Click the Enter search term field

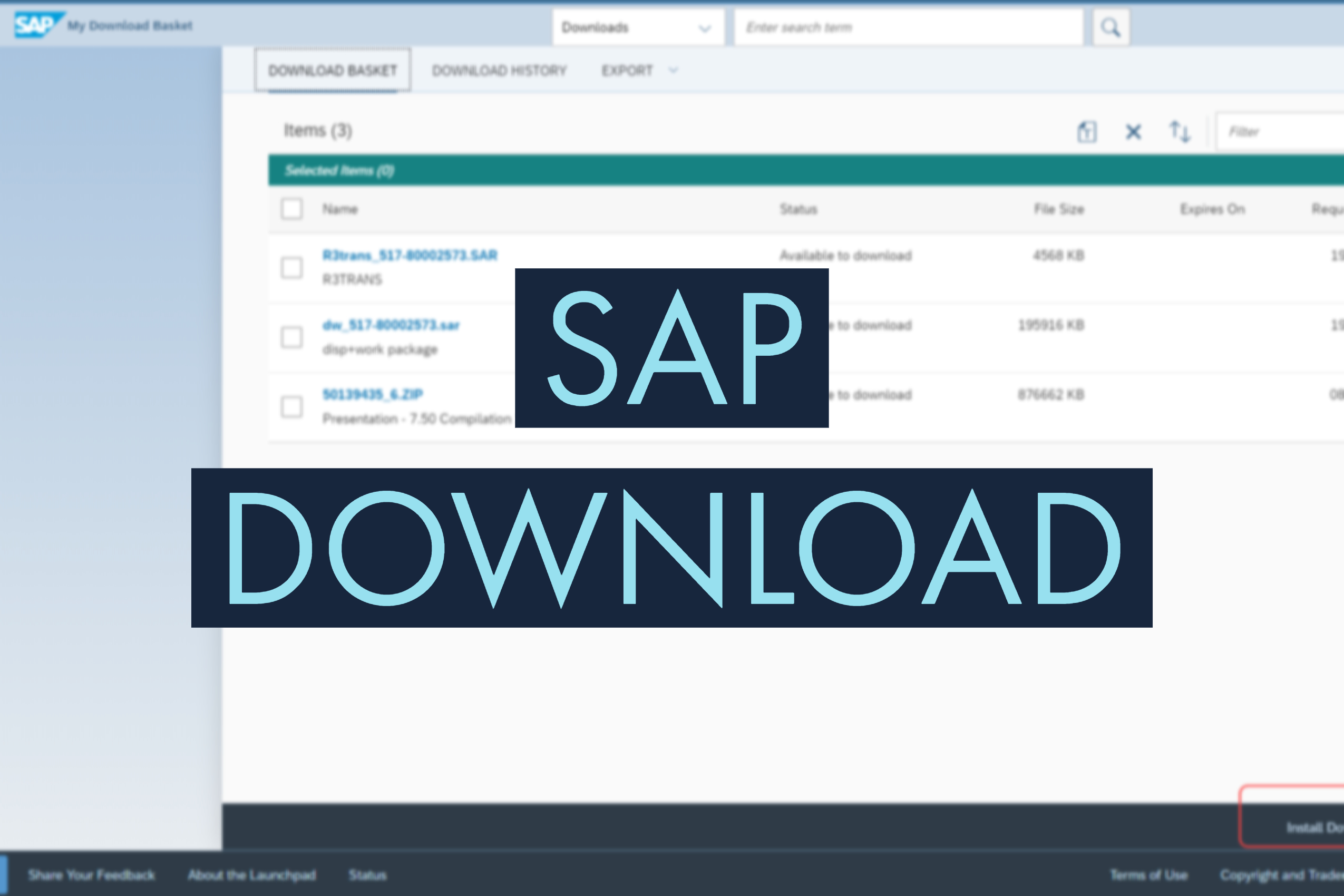coord(909,27)
